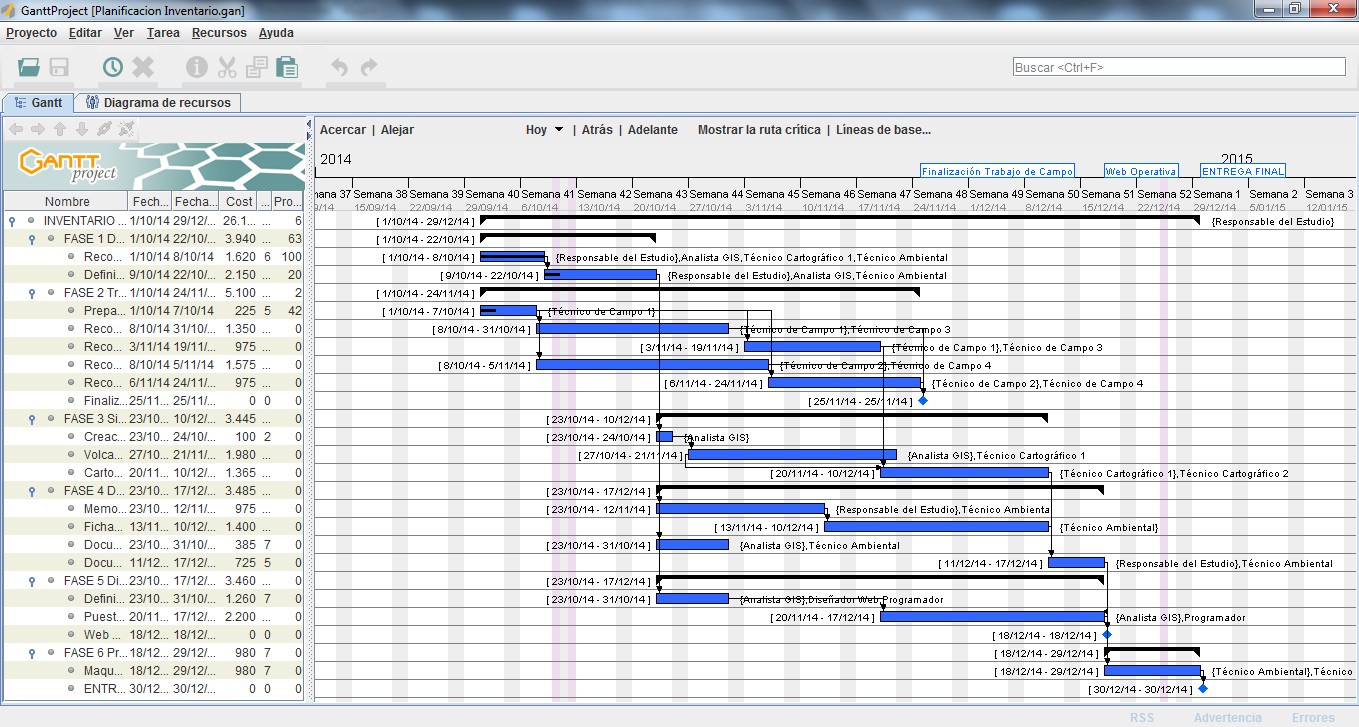This screenshot has height=727, width=1359.
Task: Open a project file with the folder icon
Action: (28, 67)
